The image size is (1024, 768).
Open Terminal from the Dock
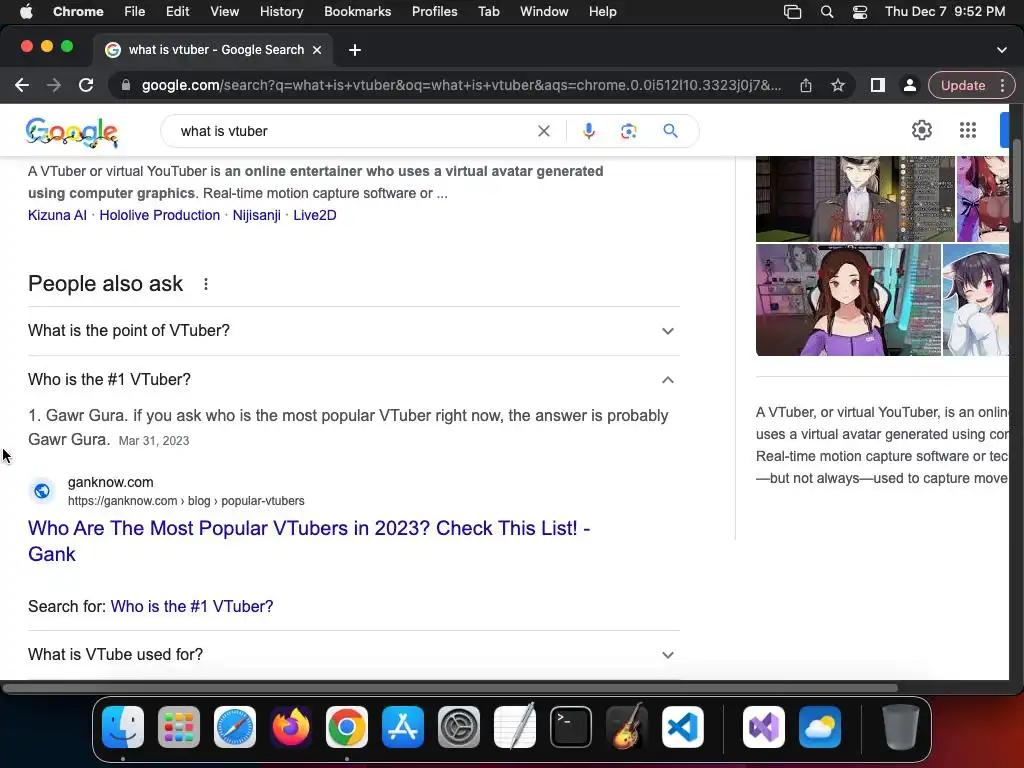point(571,727)
